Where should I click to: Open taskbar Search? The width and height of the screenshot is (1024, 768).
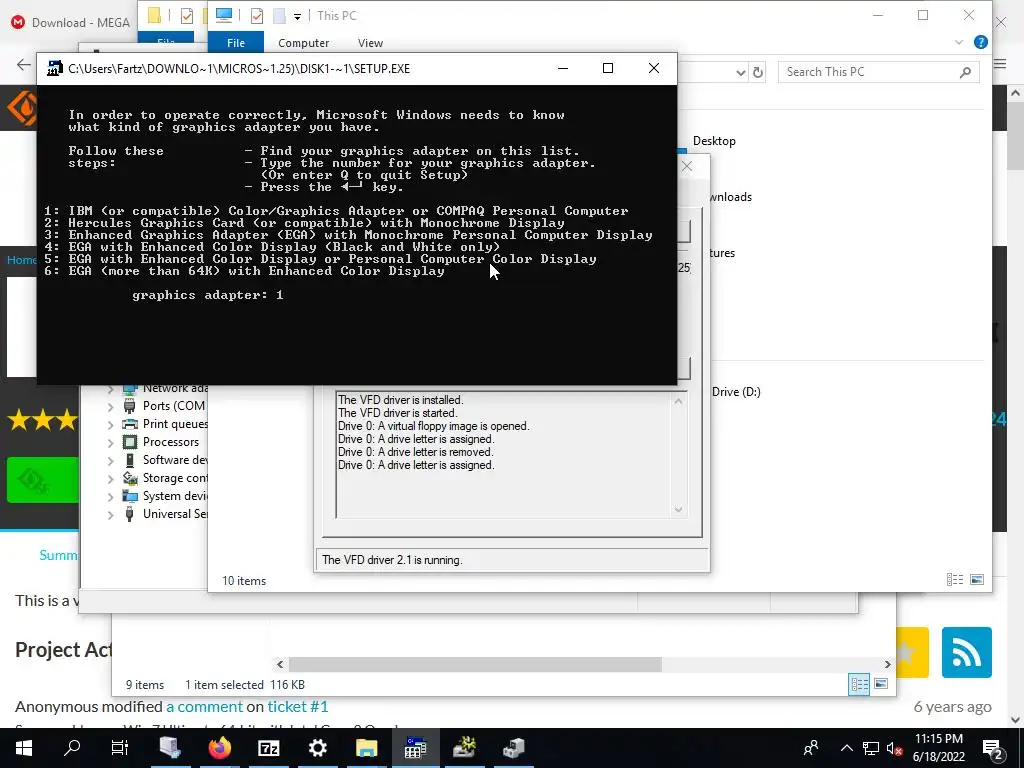click(72, 748)
